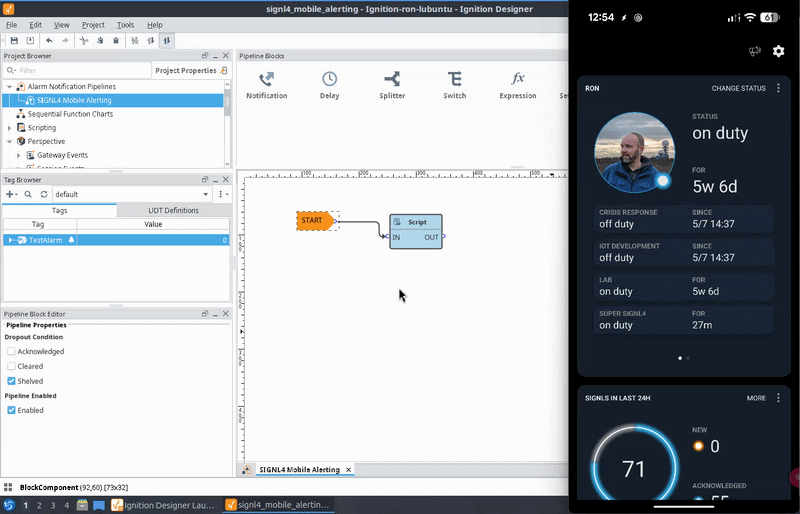
Task: Open the RON card three-dot menu
Action: pyautogui.click(x=778, y=88)
